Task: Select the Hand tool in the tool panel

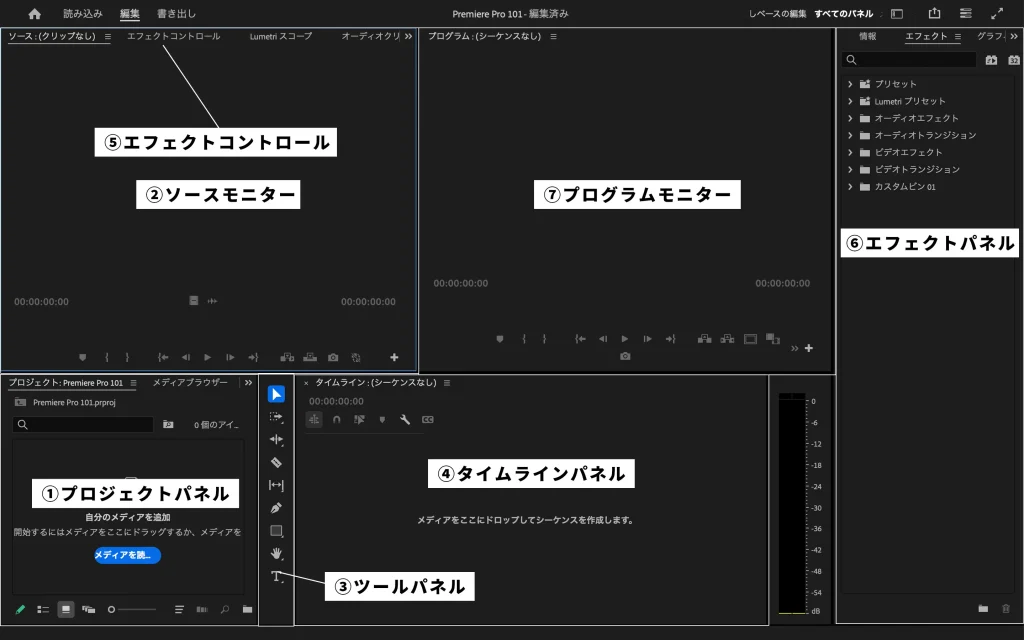Action: pos(275,554)
